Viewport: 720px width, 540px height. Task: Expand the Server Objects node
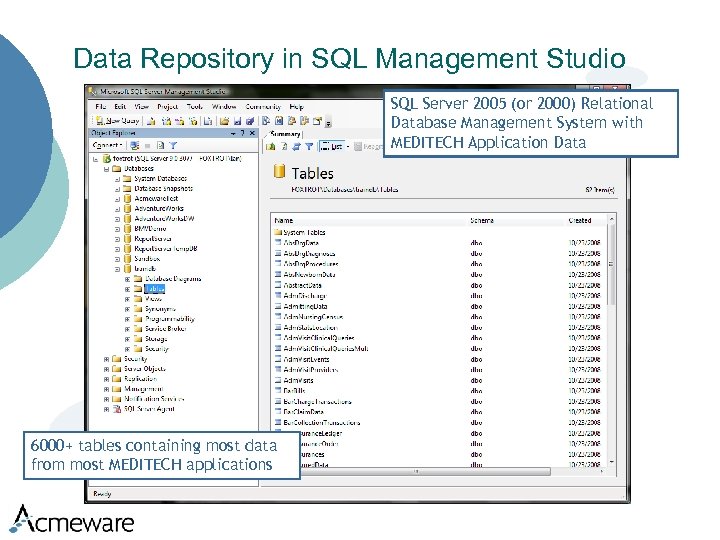click(106, 369)
